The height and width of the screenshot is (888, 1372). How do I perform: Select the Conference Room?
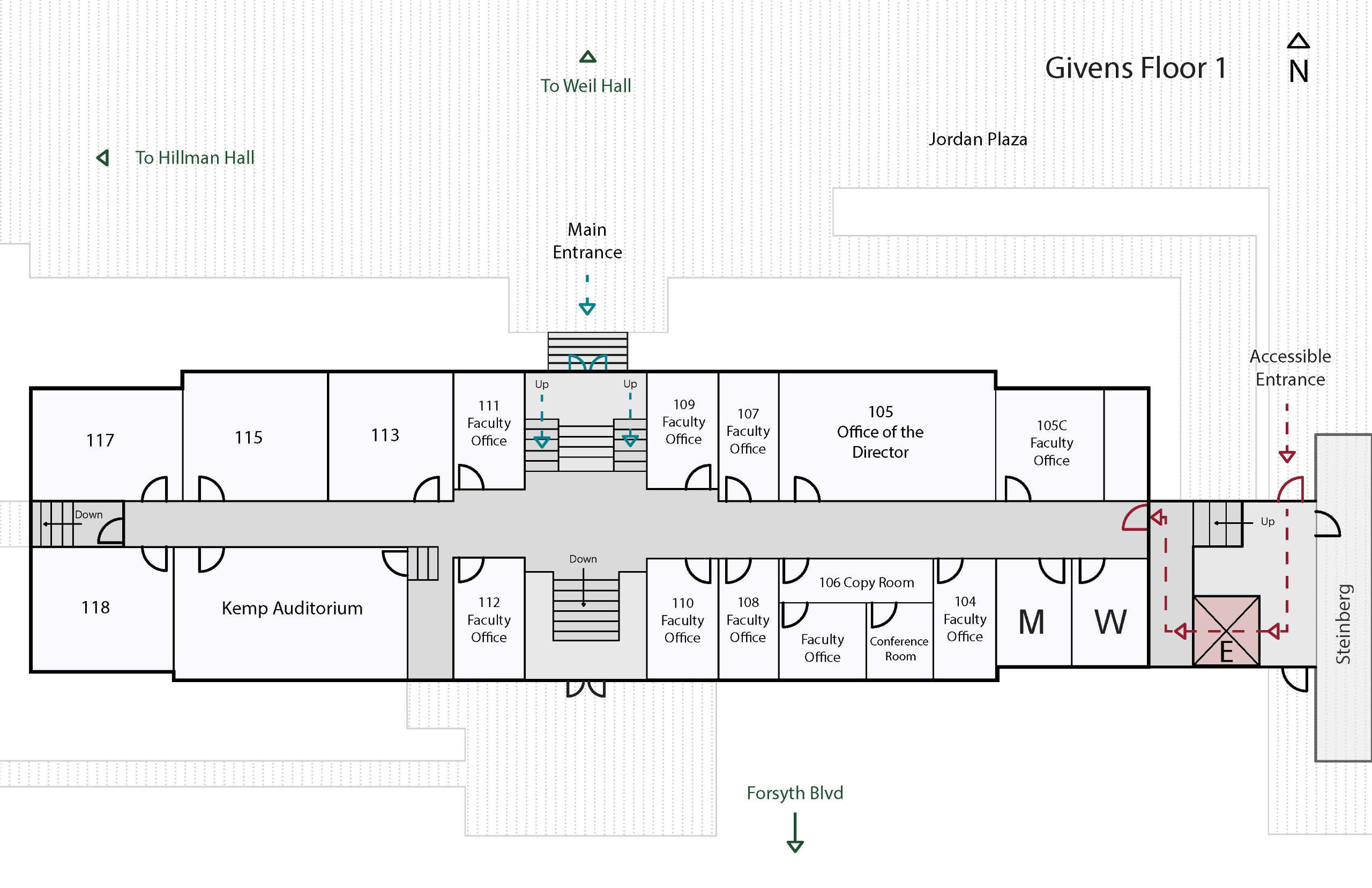[899, 648]
